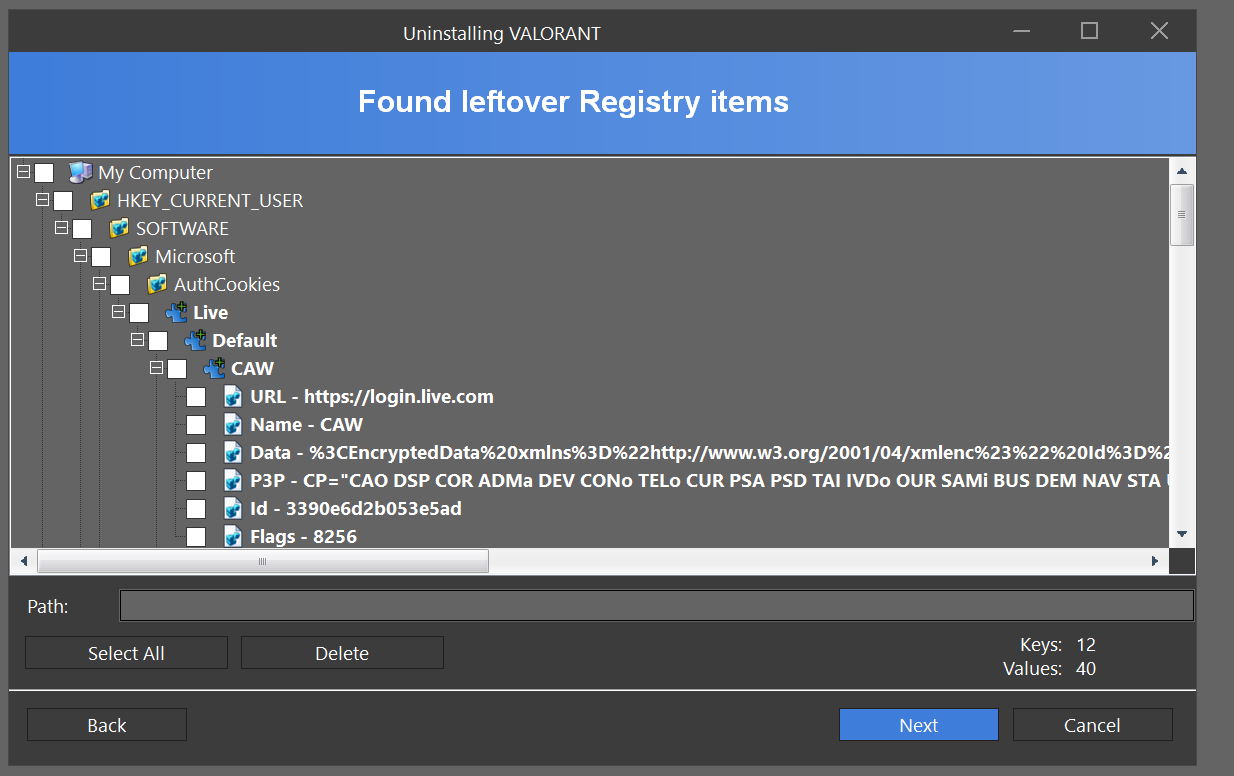
Task: Collapse the My Computer tree node
Action: [24, 172]
